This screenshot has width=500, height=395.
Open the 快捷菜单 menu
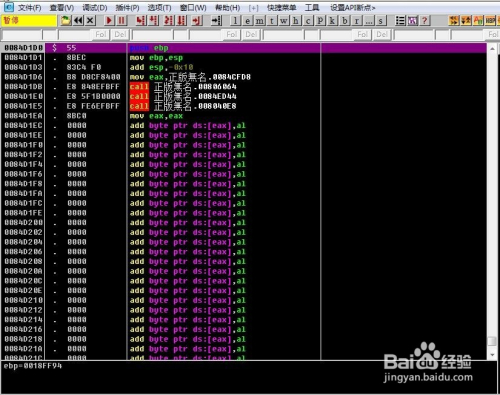281,7
